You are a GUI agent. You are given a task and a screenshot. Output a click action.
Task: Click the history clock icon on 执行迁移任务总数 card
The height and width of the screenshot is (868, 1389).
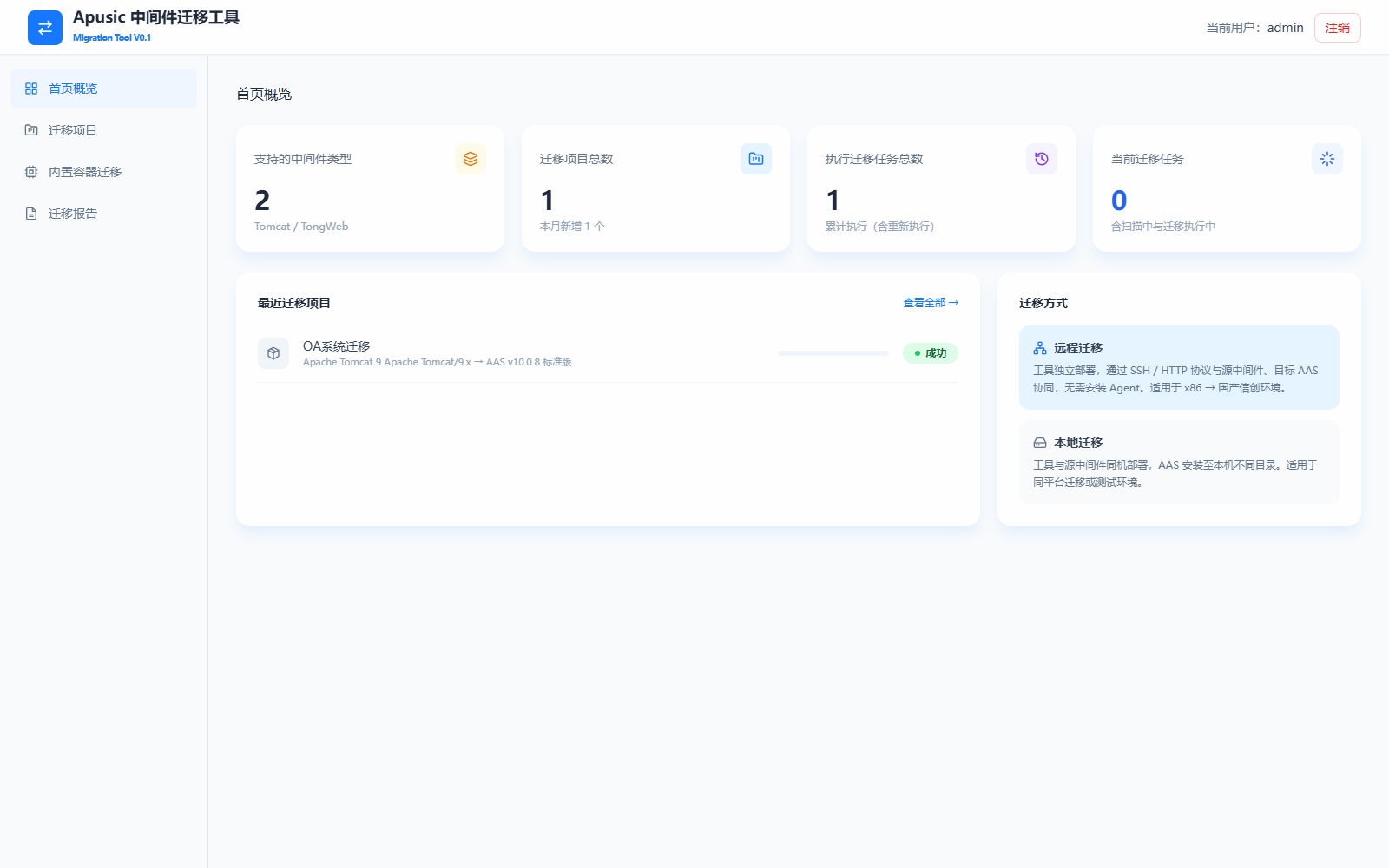1042,159
